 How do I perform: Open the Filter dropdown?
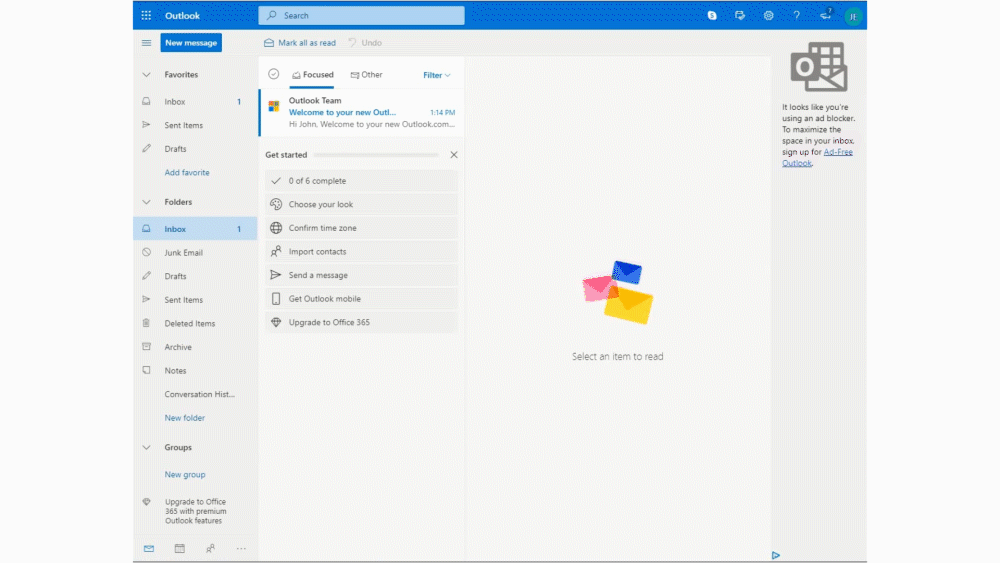tap(437, 75)
